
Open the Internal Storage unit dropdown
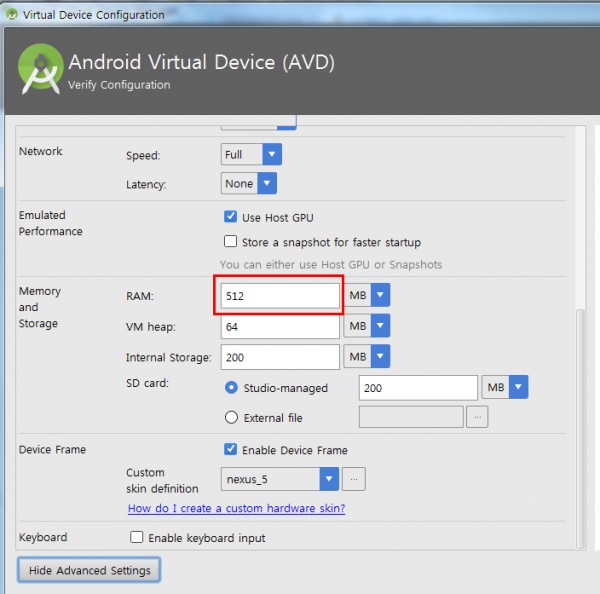tap(367, 356)
